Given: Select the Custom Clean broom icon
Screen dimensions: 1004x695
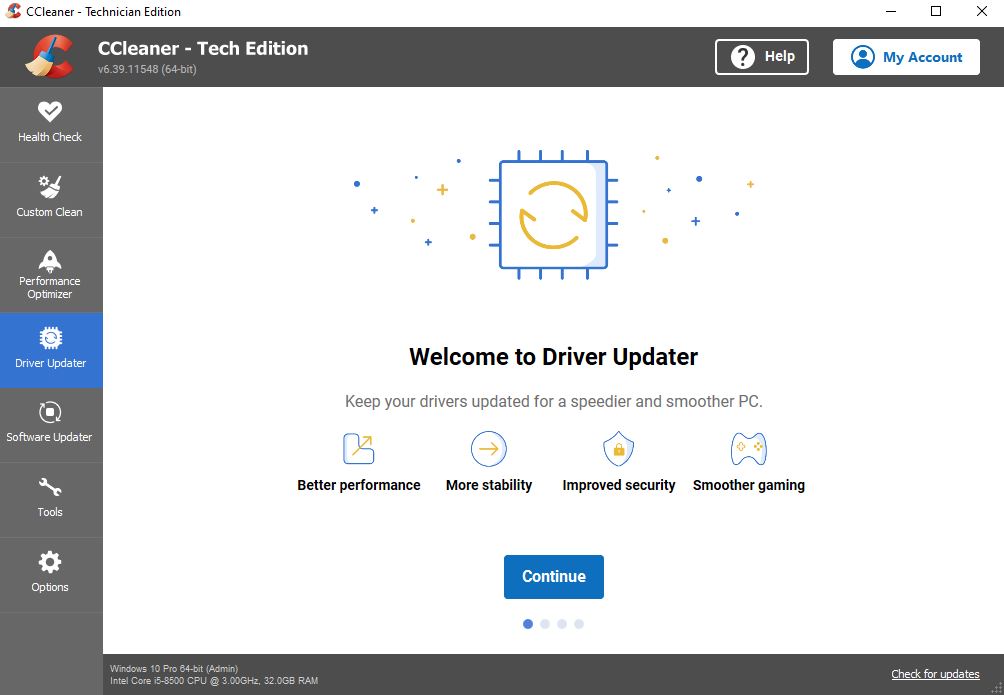Looking at the screenshot, I should 50,187.
